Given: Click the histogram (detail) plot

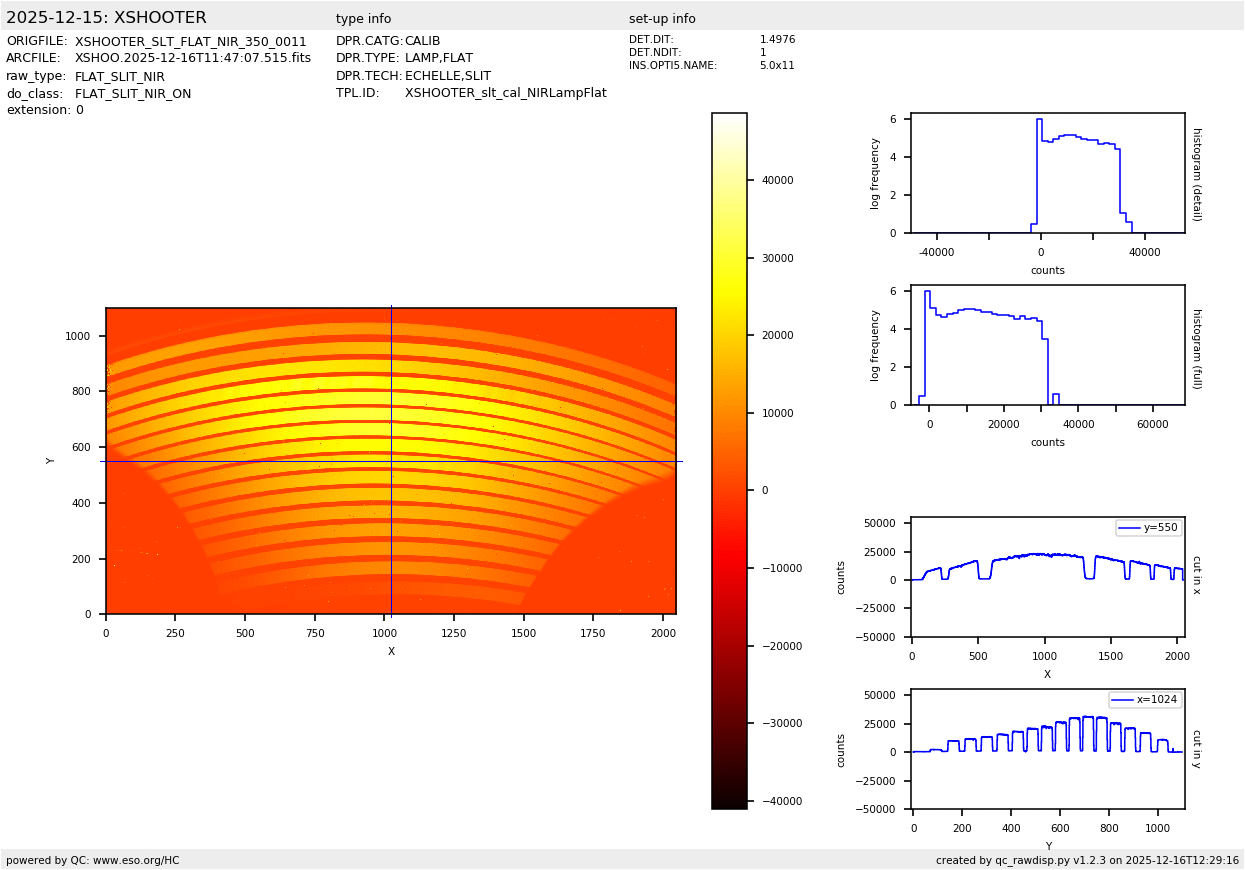Looking at the screenshot, I should tap(1047, 173).
